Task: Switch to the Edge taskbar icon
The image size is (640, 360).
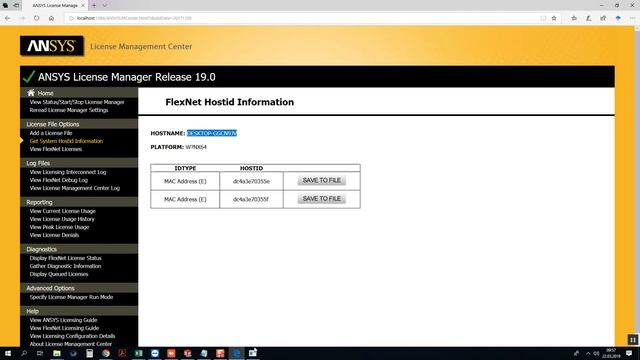Action: pyautogui.click(x=236, y=353)
